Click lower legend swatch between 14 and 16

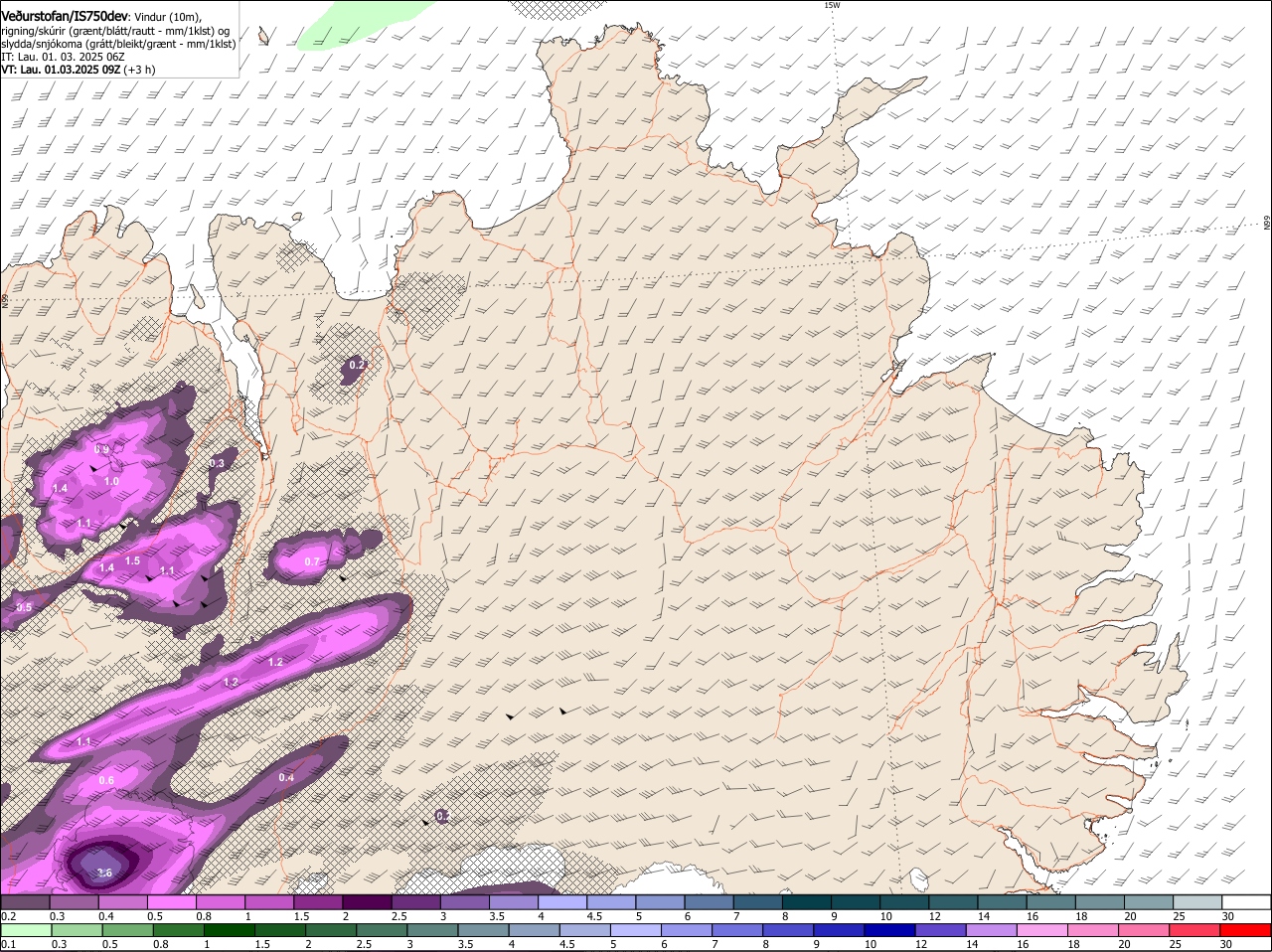(993, 930)
